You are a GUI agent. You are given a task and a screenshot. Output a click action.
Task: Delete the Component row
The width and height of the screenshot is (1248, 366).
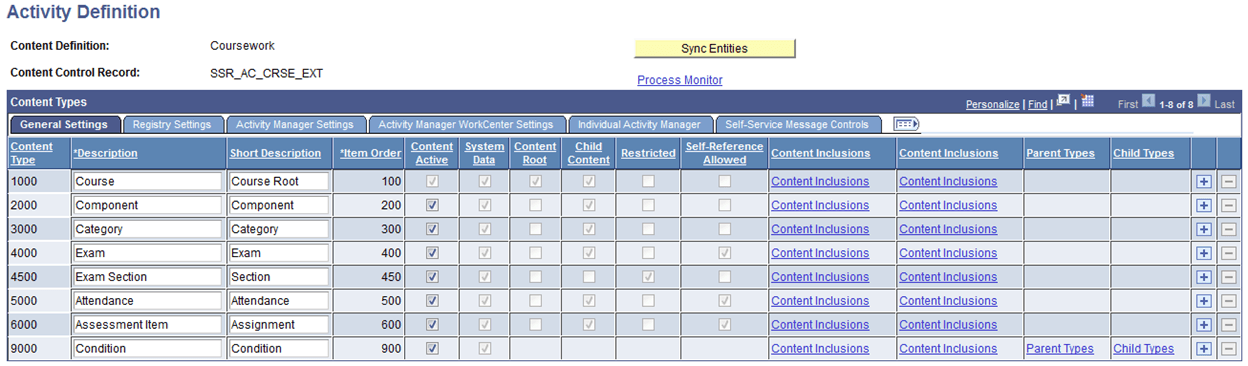click(x=1228, y=205)
